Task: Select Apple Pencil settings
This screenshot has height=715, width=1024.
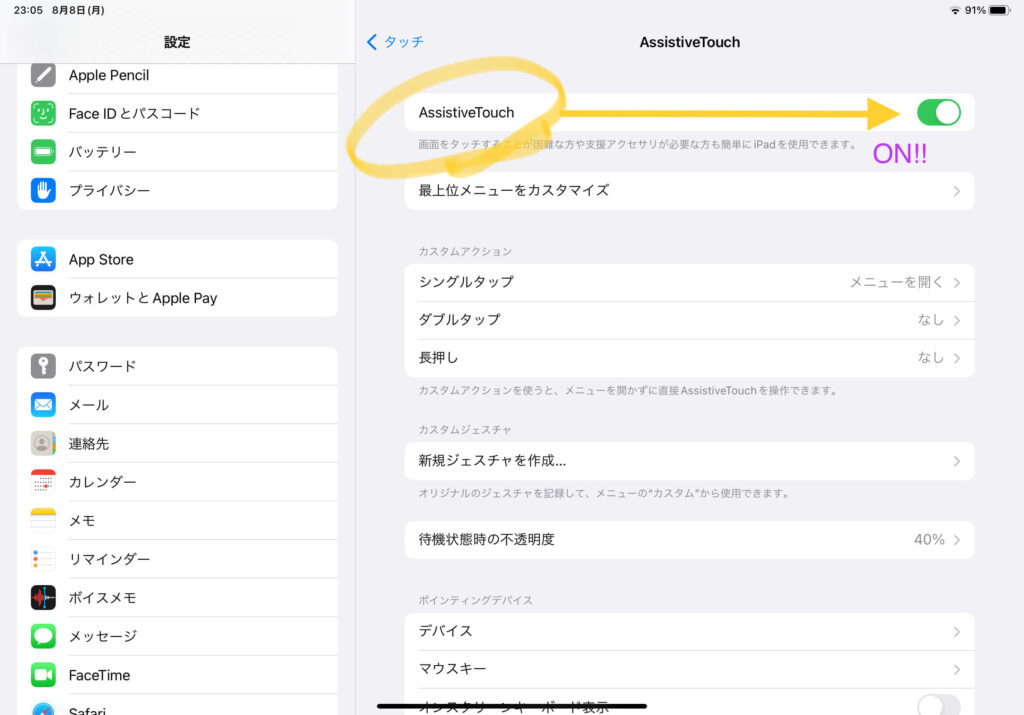Action: tap(178, 75)
